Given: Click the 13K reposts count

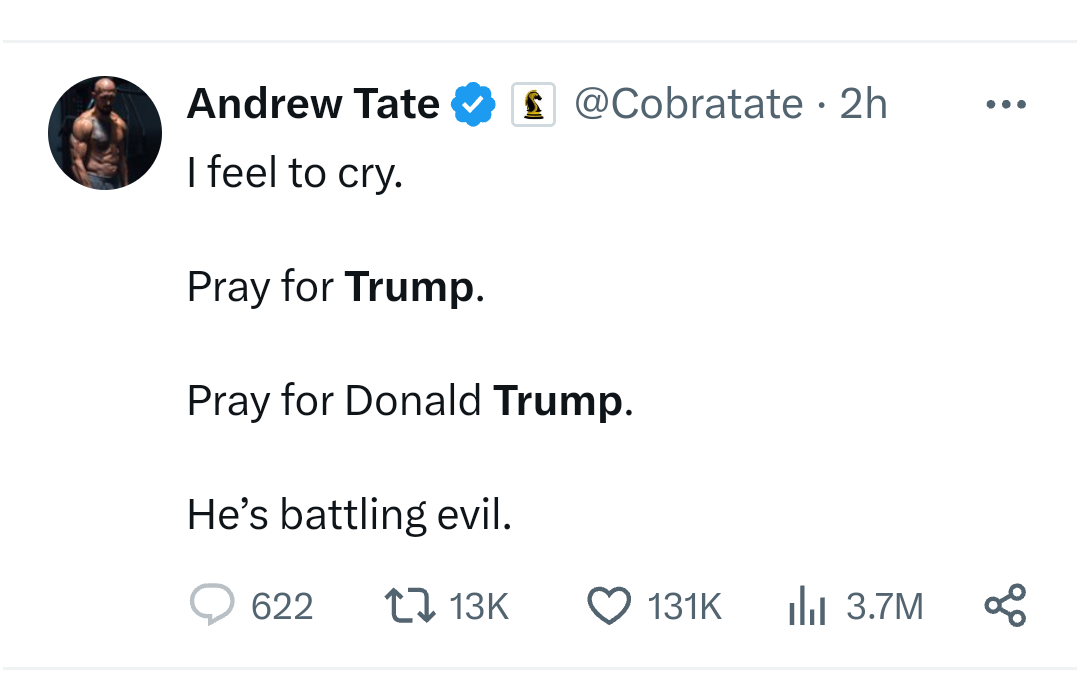Looking at the screenshot, I should point(480,606).
